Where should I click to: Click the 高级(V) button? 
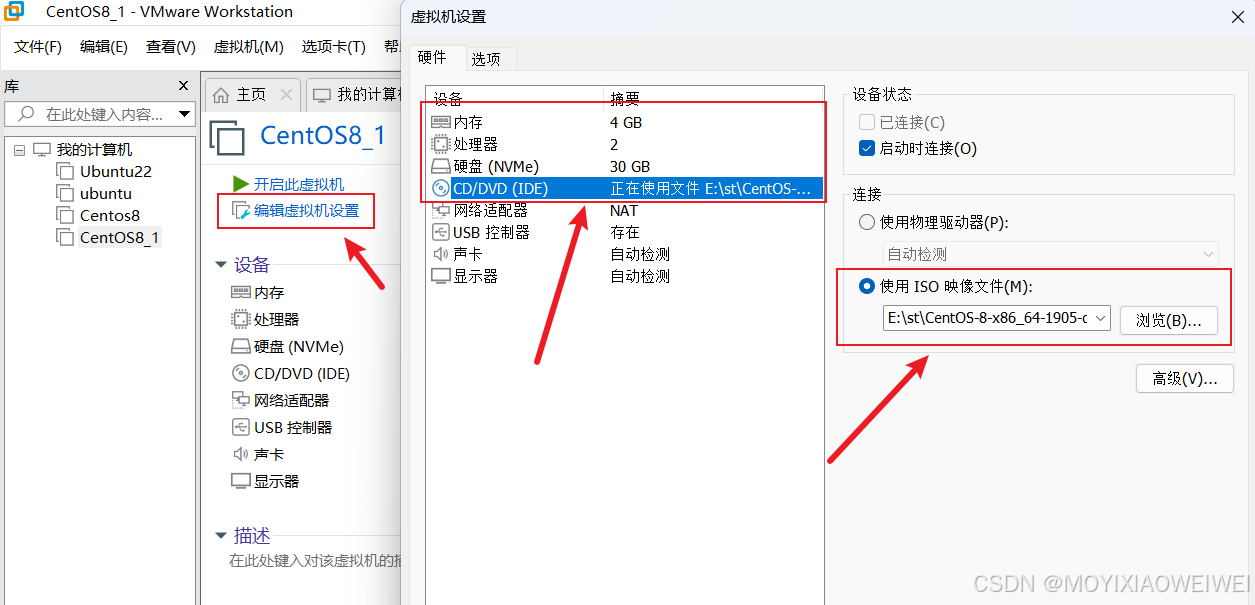(1184, 378)
